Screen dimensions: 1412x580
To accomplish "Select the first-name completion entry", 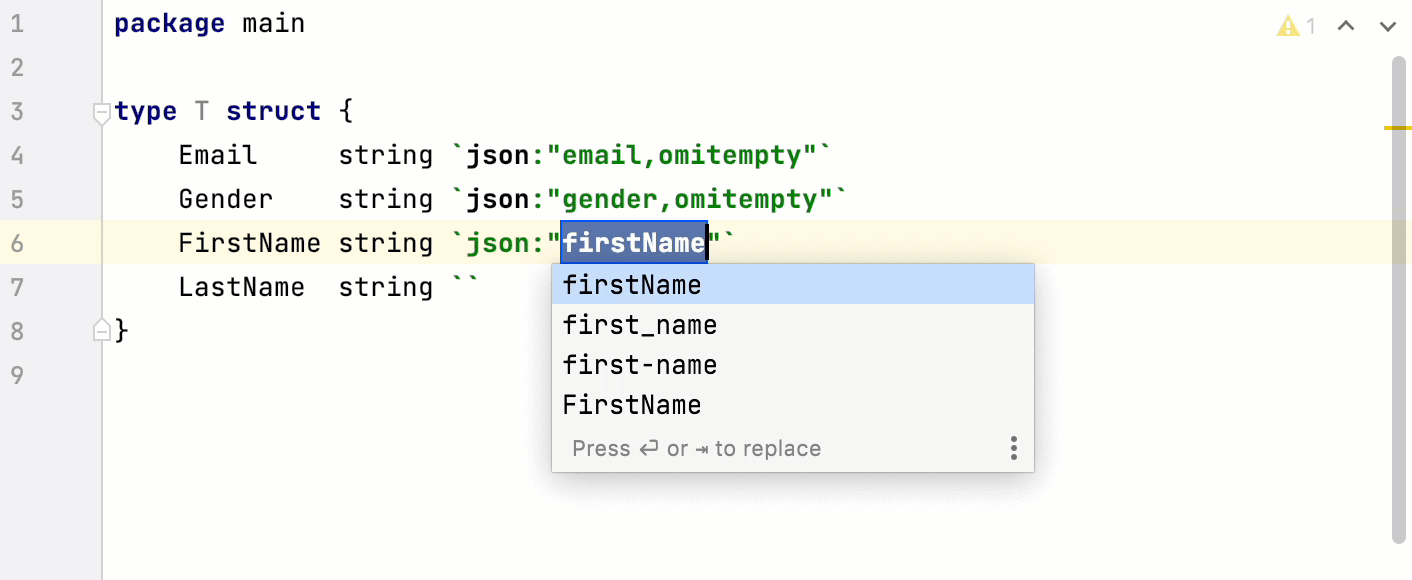I will click(x=639, y=365).
